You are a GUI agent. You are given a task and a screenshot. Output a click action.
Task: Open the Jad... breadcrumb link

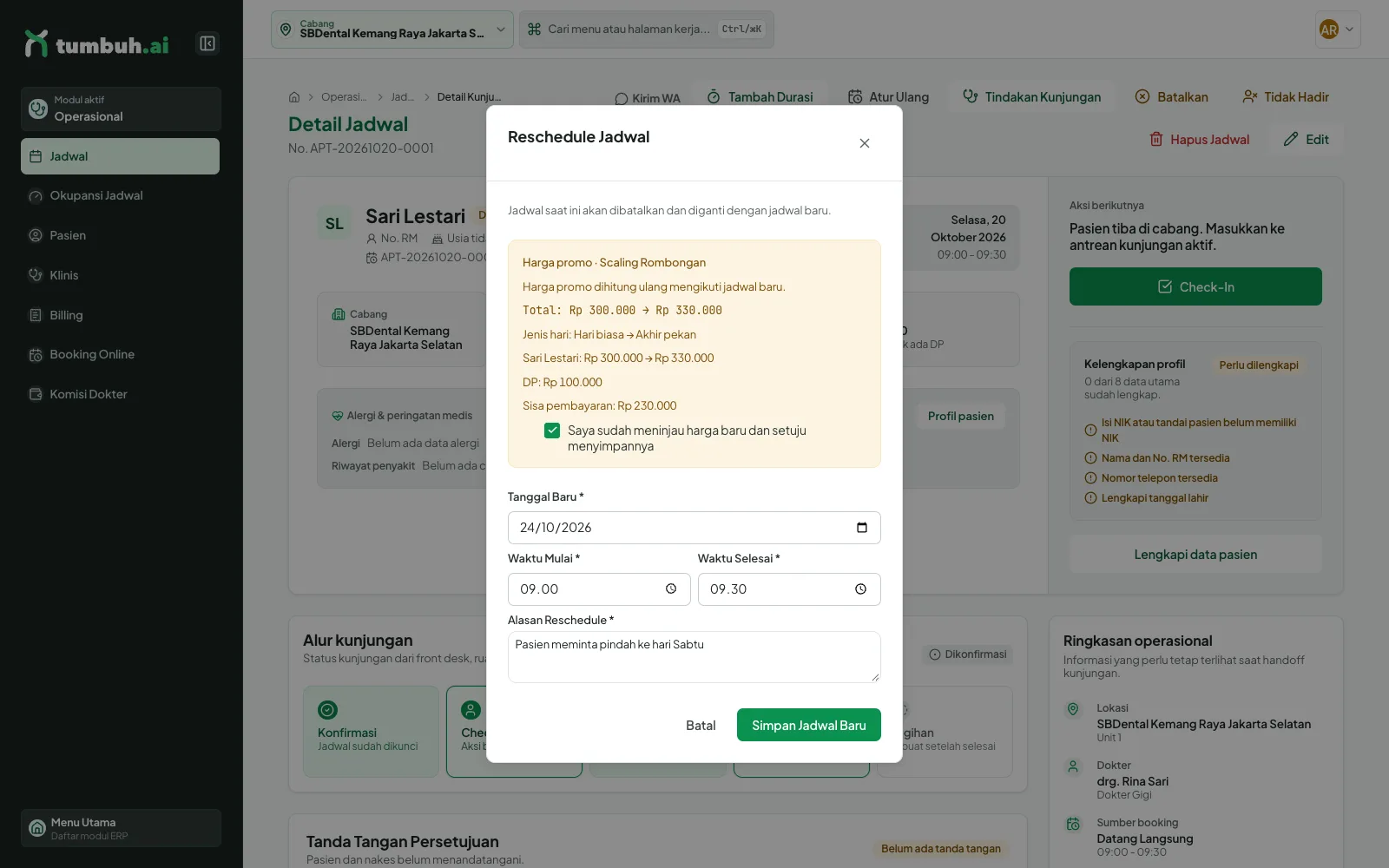[402, 97]
